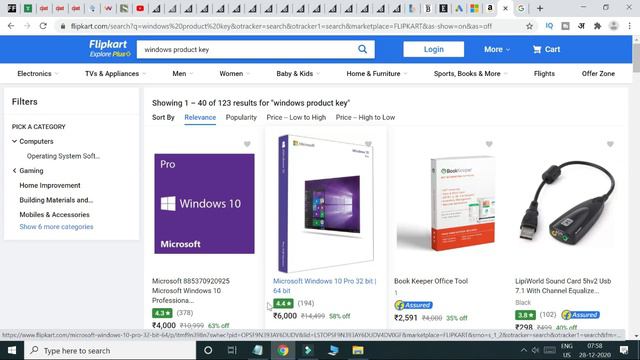Open the More dropdown

point(497,49)
